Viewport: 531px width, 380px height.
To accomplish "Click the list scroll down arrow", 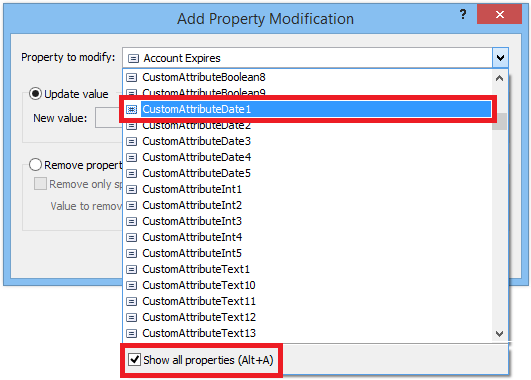I will (499, 334).
